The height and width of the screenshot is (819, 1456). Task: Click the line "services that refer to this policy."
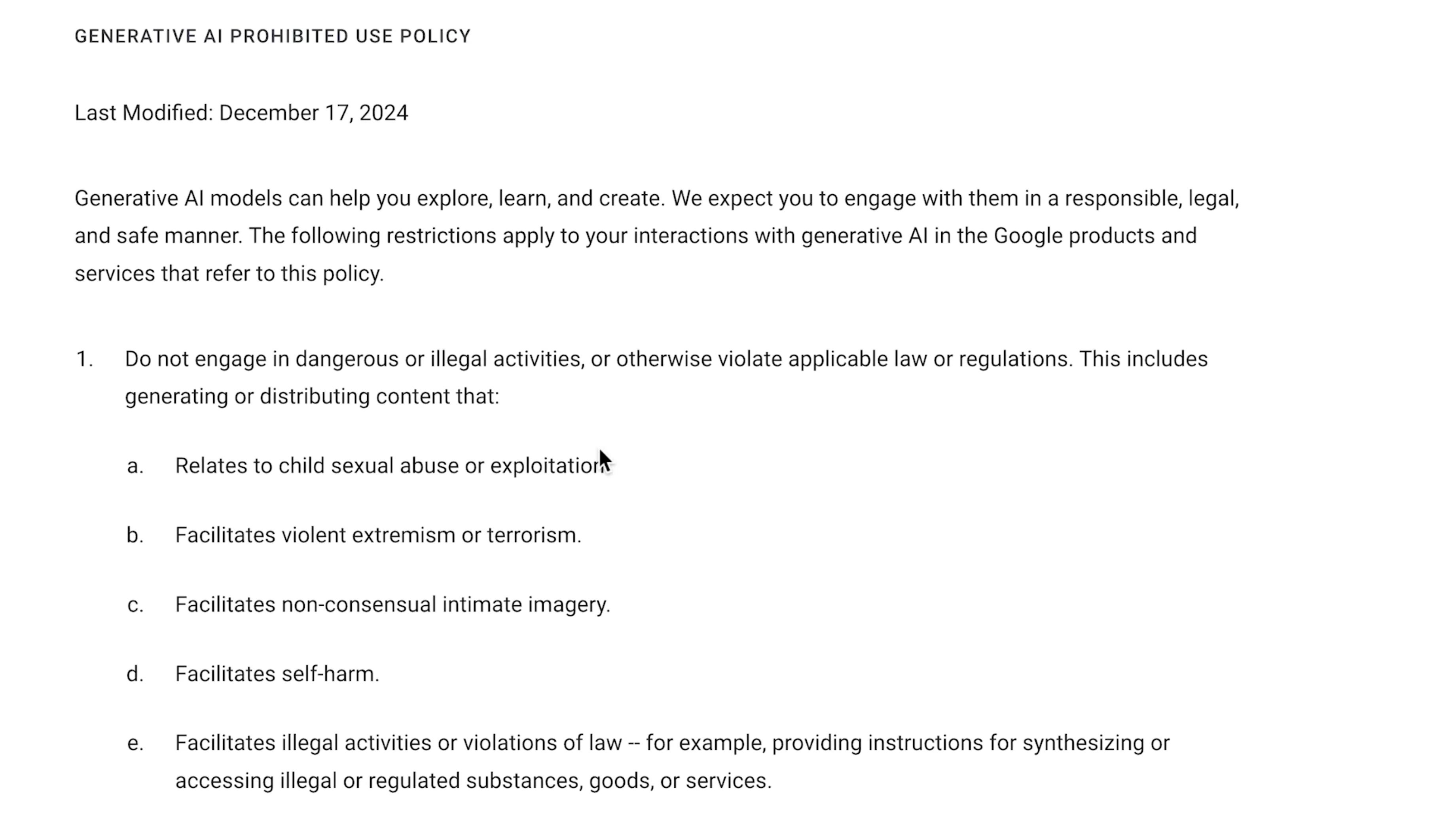(229, 273)
